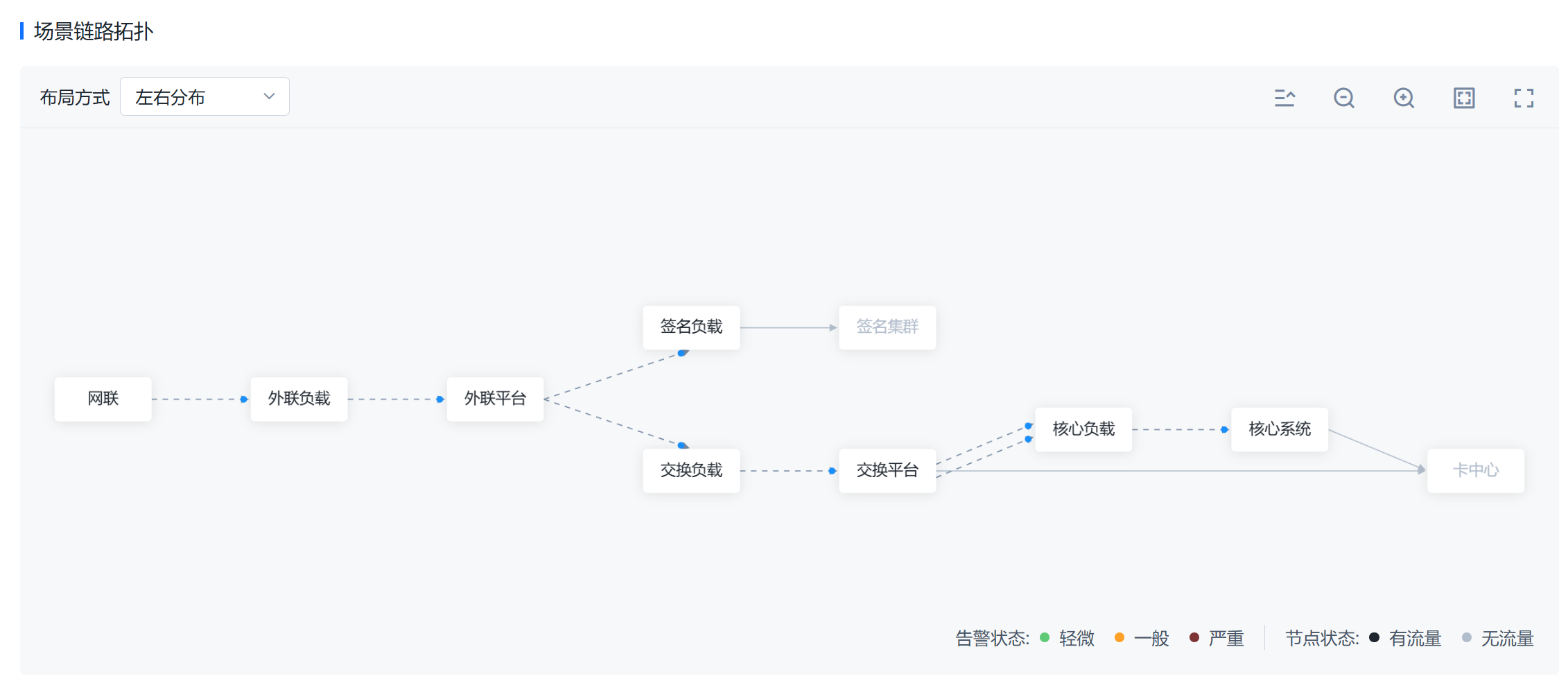This screenshot has height=681, width=1568.
Task: Select the 签名负载 node
Action: (691, 327)
